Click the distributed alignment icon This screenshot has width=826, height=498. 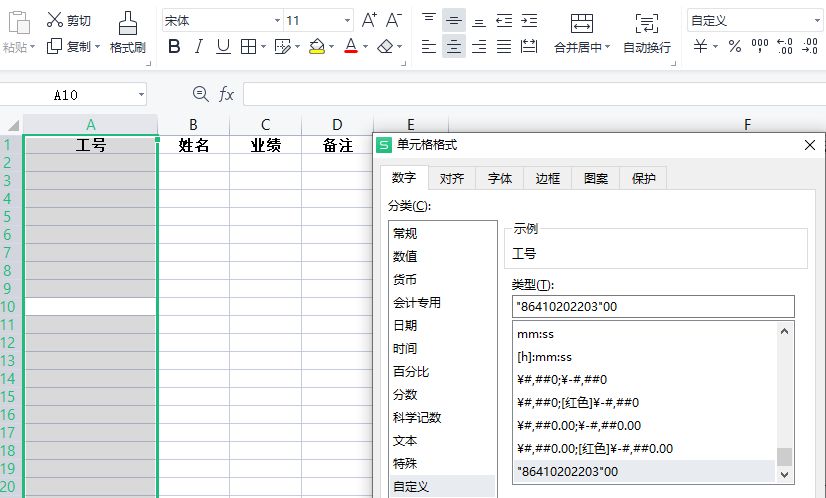[x=529, y=47]
